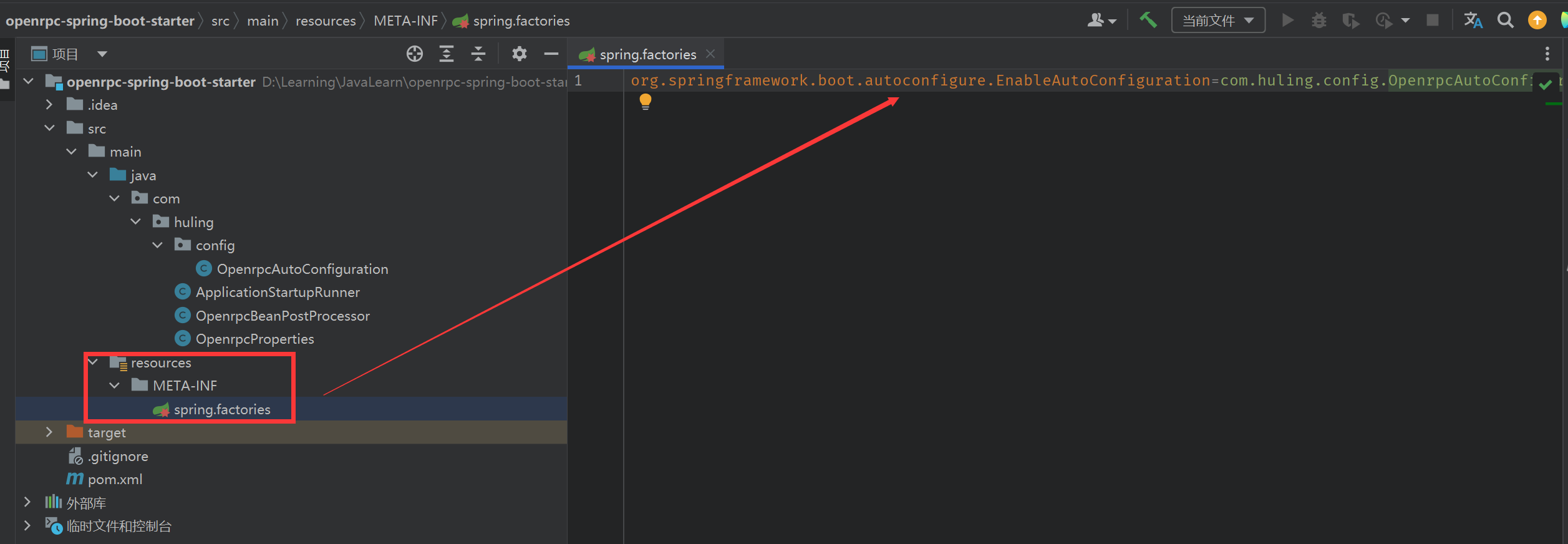Expand all tree nodes icon
Viewport: 1568px width, 544px height.
(446, 54)
